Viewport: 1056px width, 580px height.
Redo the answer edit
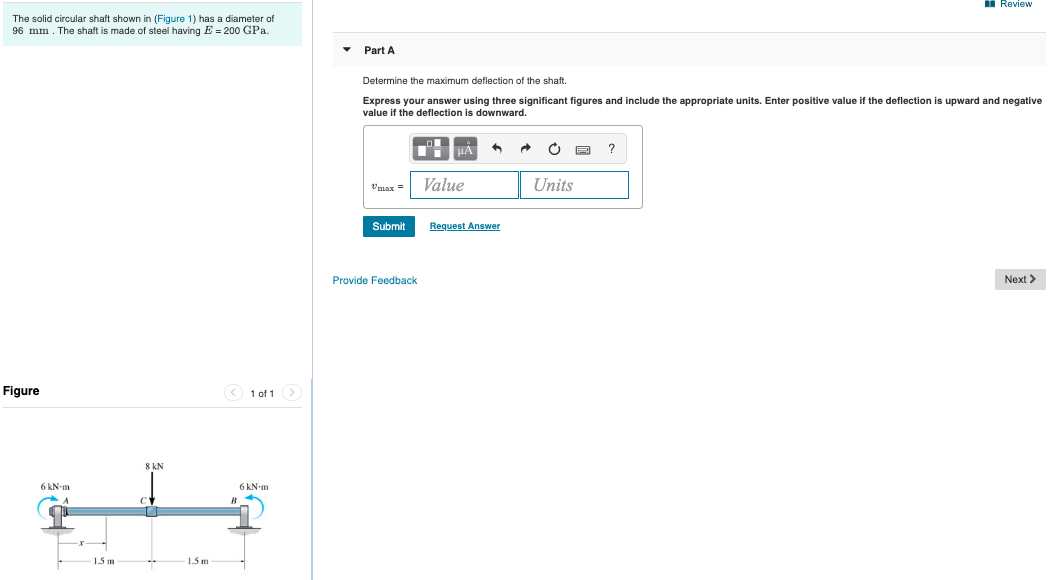click(x=525, y=149)
